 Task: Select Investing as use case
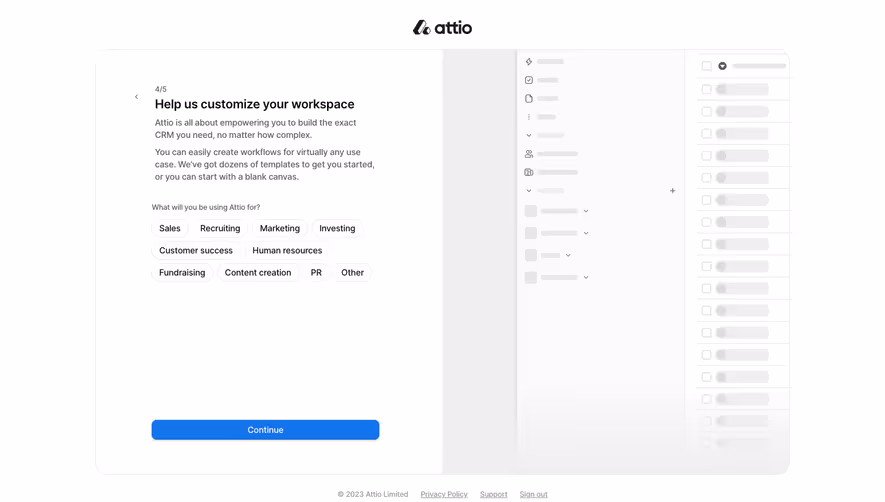337,228
